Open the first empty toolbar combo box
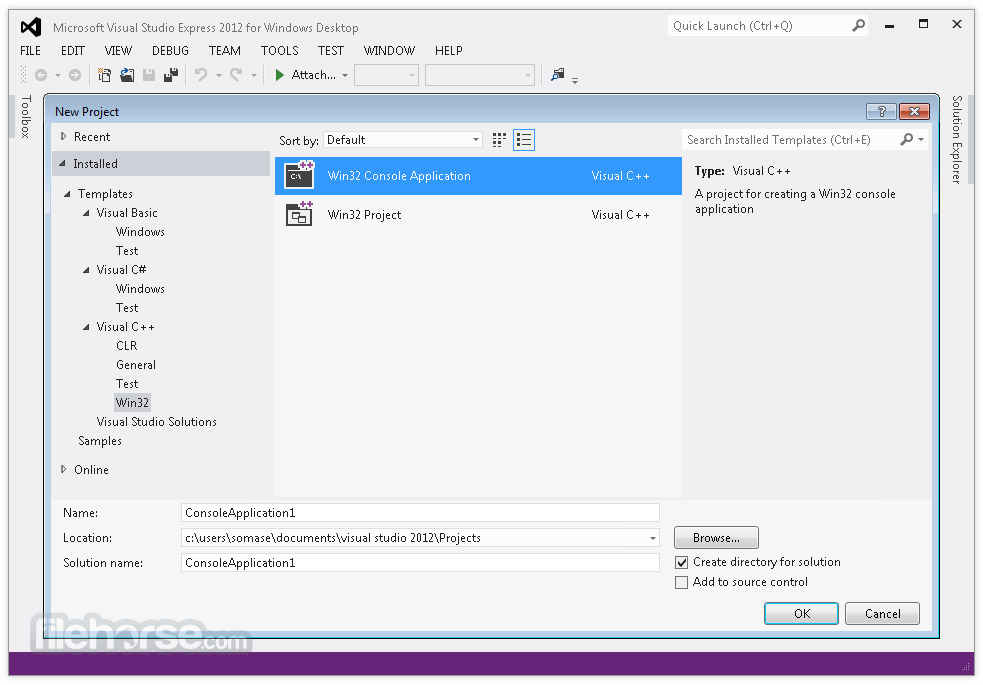The image size is (983, 685). point(386,76)
